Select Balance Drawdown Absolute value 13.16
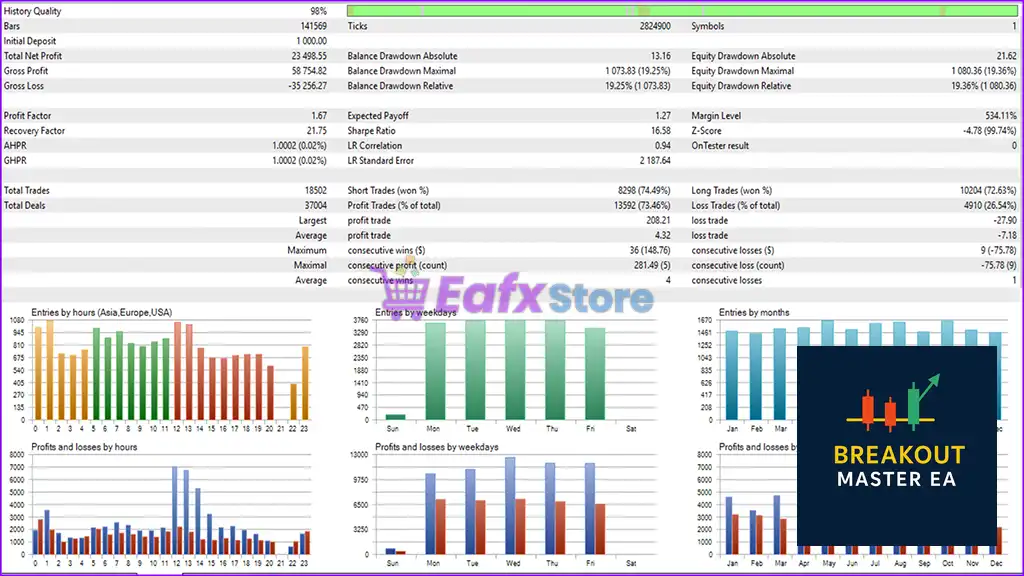 coord(660,56)
